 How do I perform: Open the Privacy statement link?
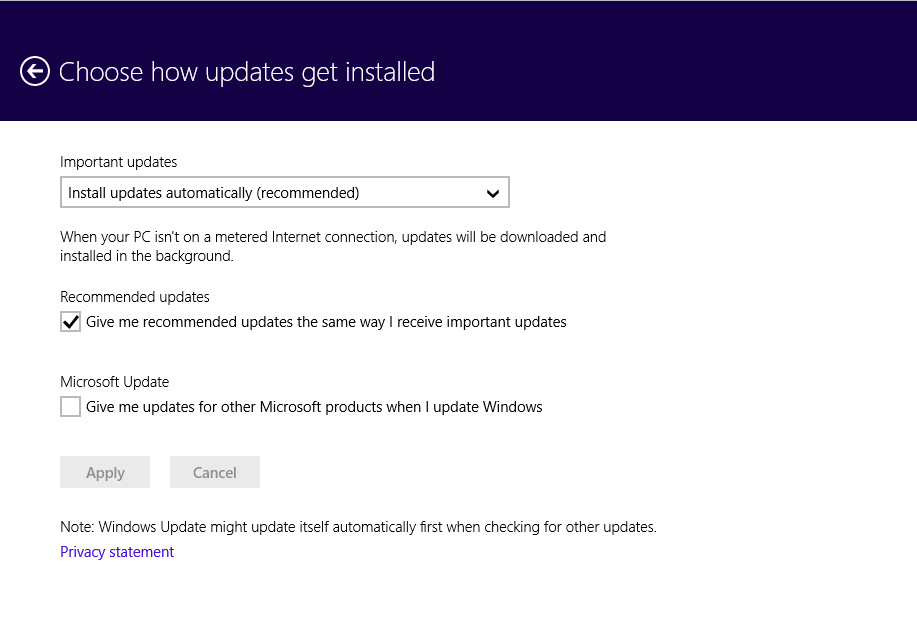pyautogui.click(x=117, y=552)
